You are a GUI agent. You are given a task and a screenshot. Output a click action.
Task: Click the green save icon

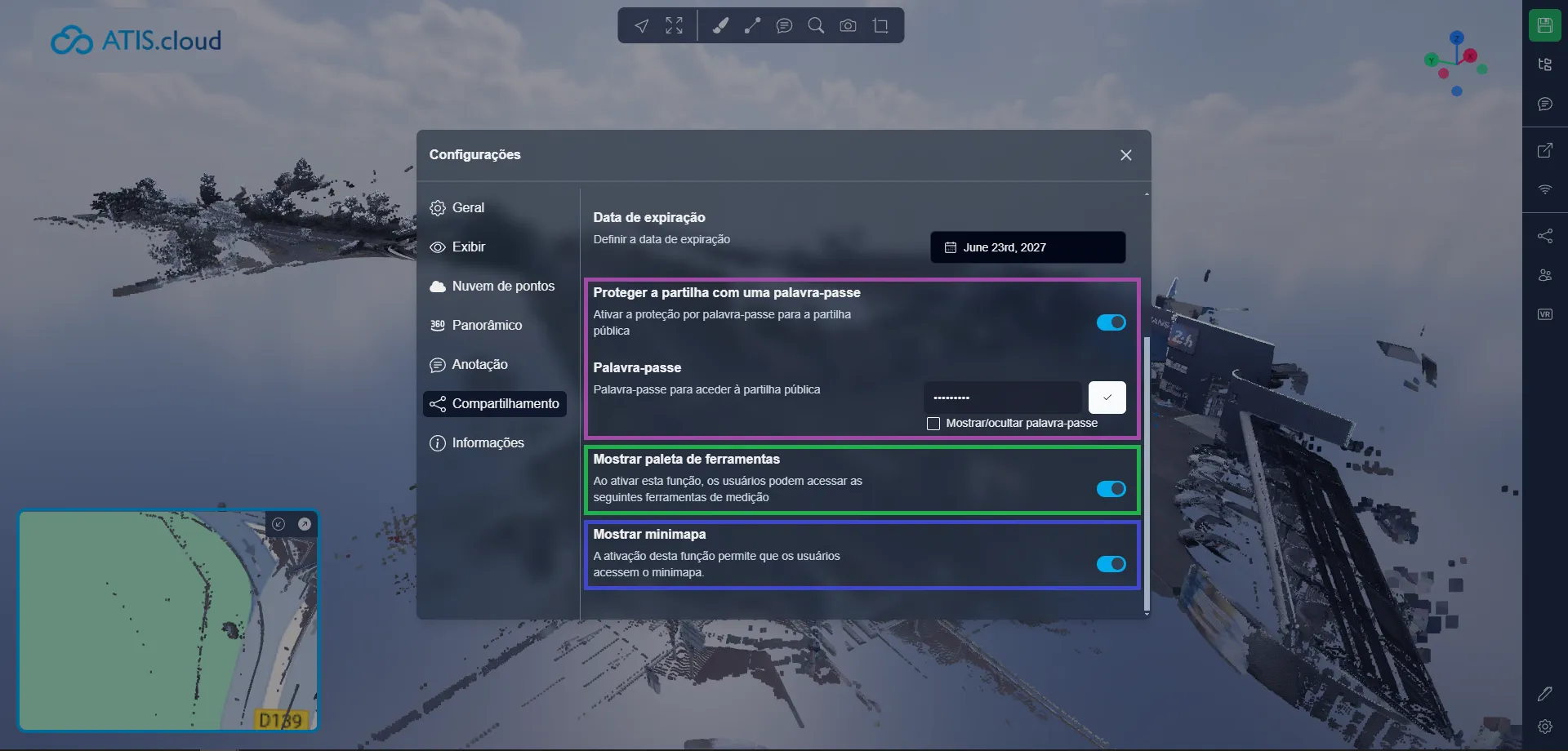point(1544,25)
